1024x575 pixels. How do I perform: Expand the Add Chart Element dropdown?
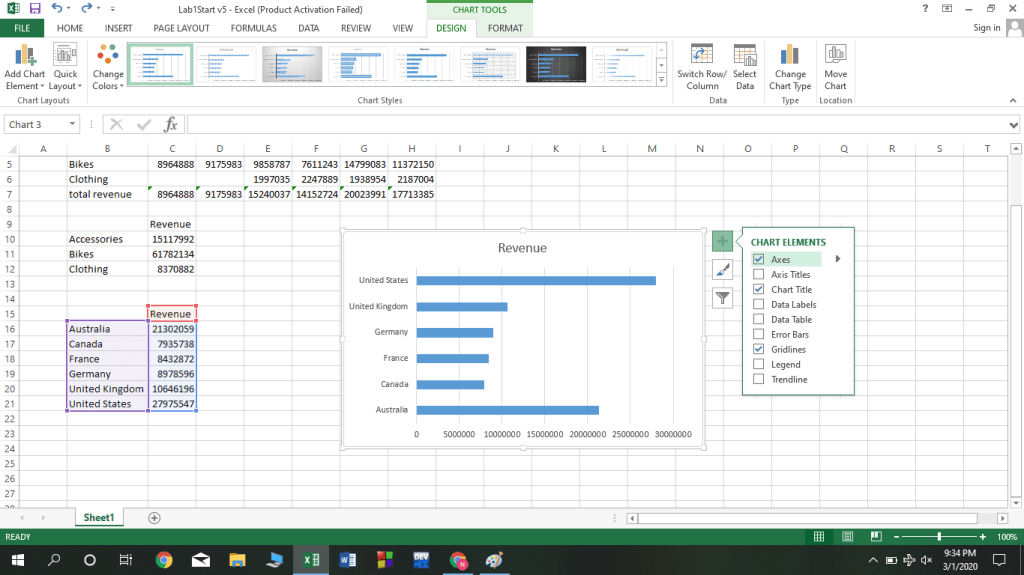(24, 80)
